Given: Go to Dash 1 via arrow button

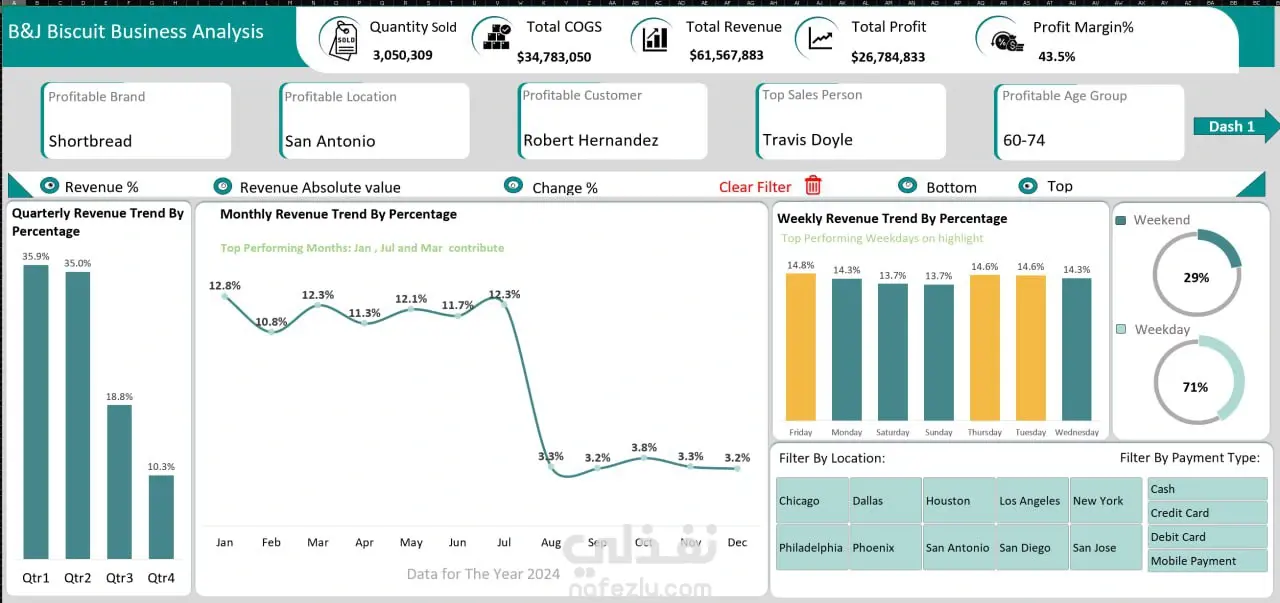Looking at the screenshot, I should (x=1236, y=126).
